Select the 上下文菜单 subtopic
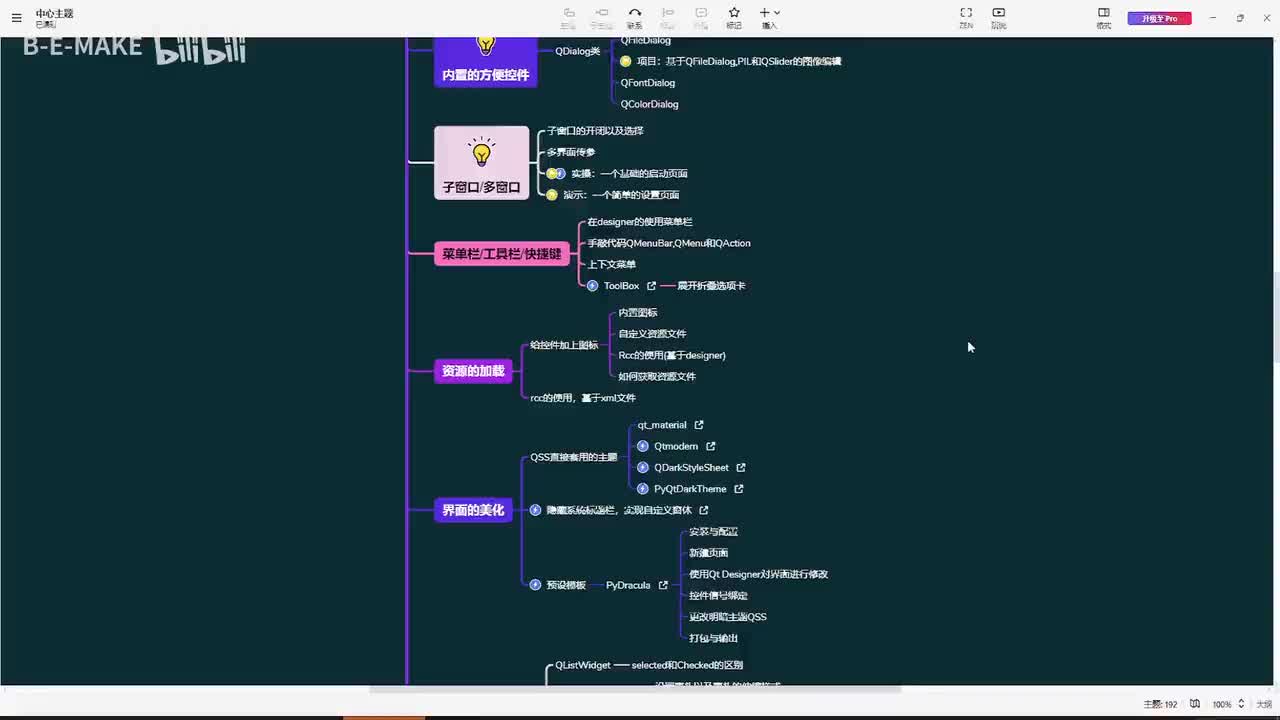Image resolution: width=1280 pixels, height=720 pixels. coord(612,265)
